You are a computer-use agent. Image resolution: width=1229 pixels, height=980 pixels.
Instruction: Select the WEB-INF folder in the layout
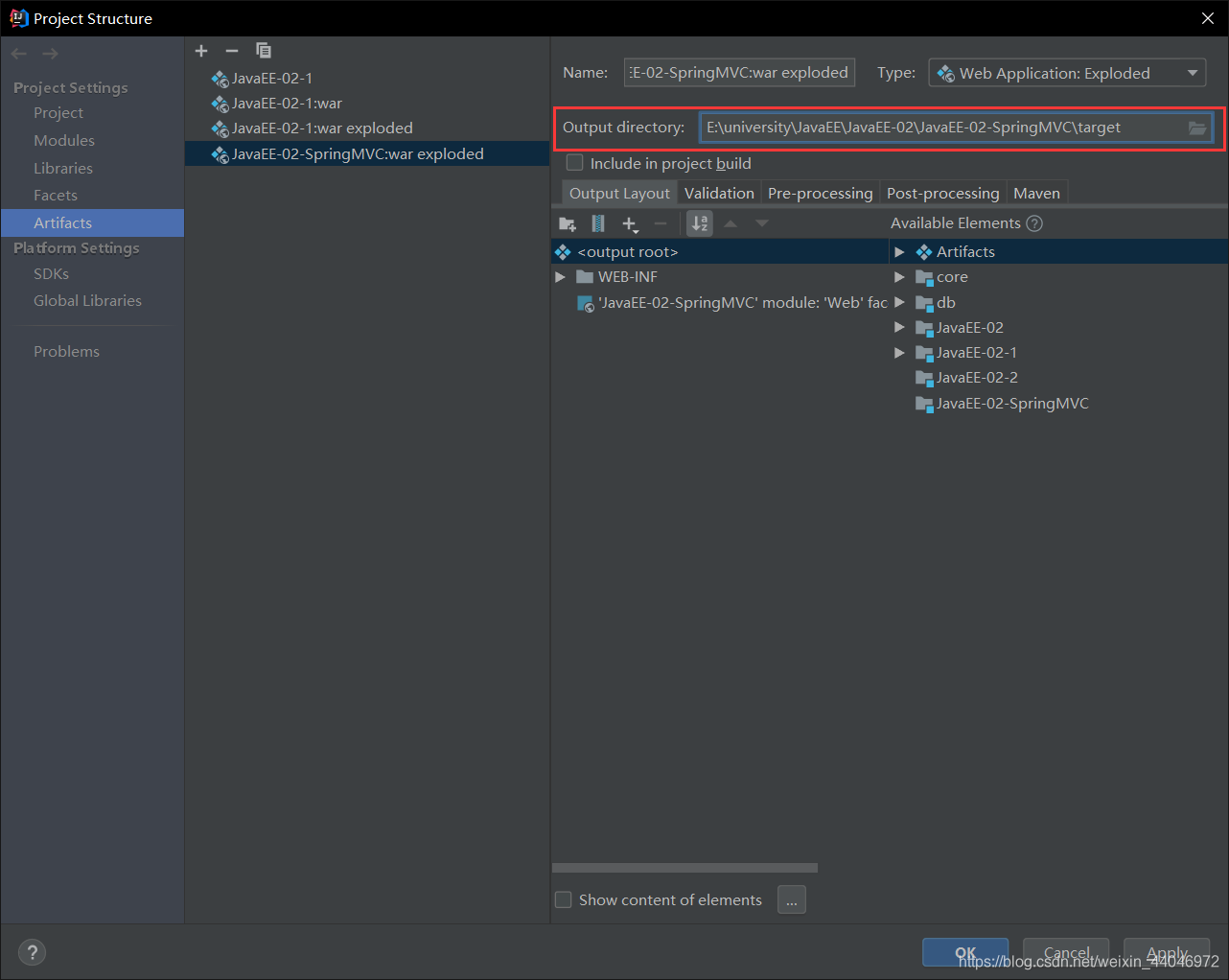(617, 277)
